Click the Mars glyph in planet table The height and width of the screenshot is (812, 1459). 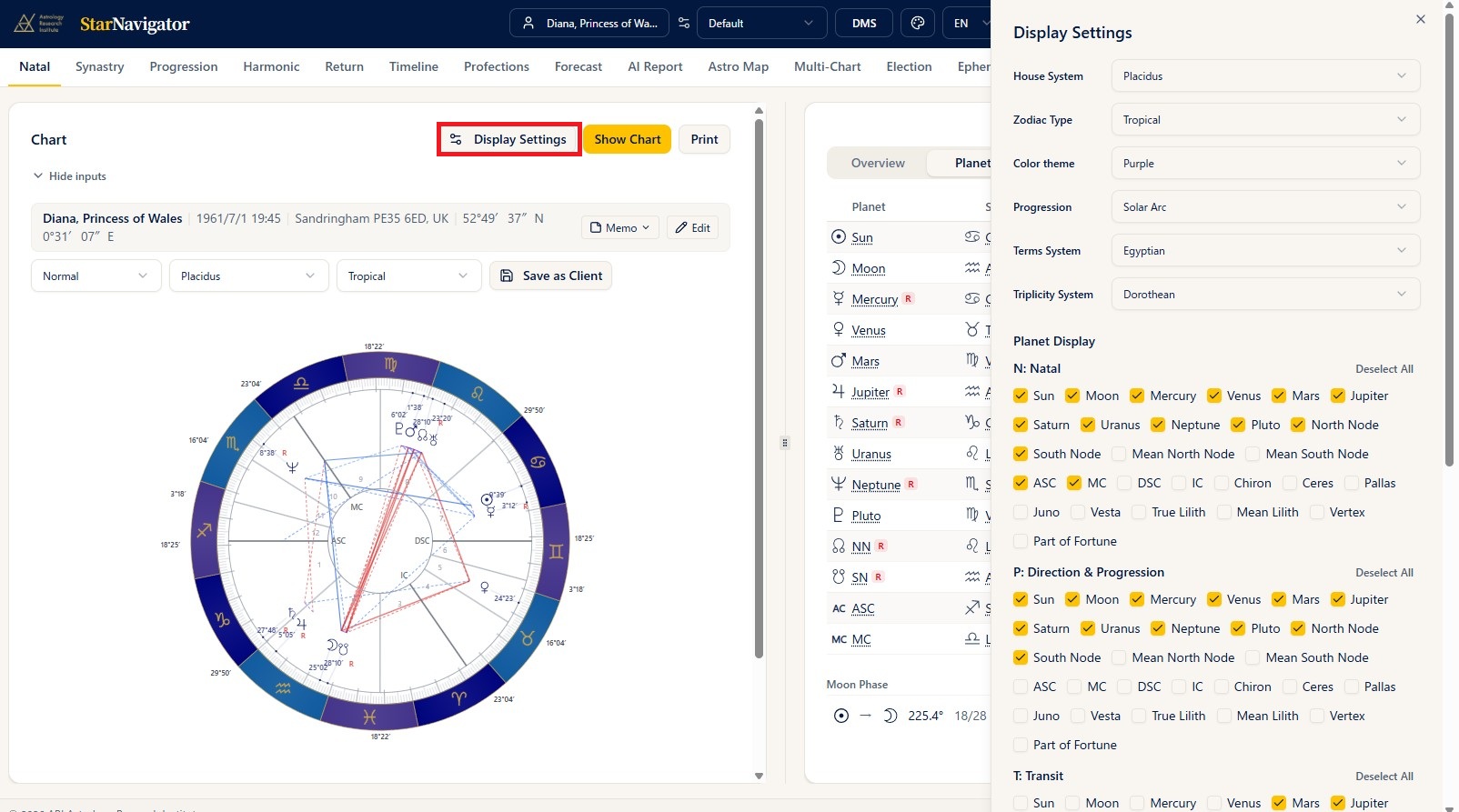[x=839, y=361]
